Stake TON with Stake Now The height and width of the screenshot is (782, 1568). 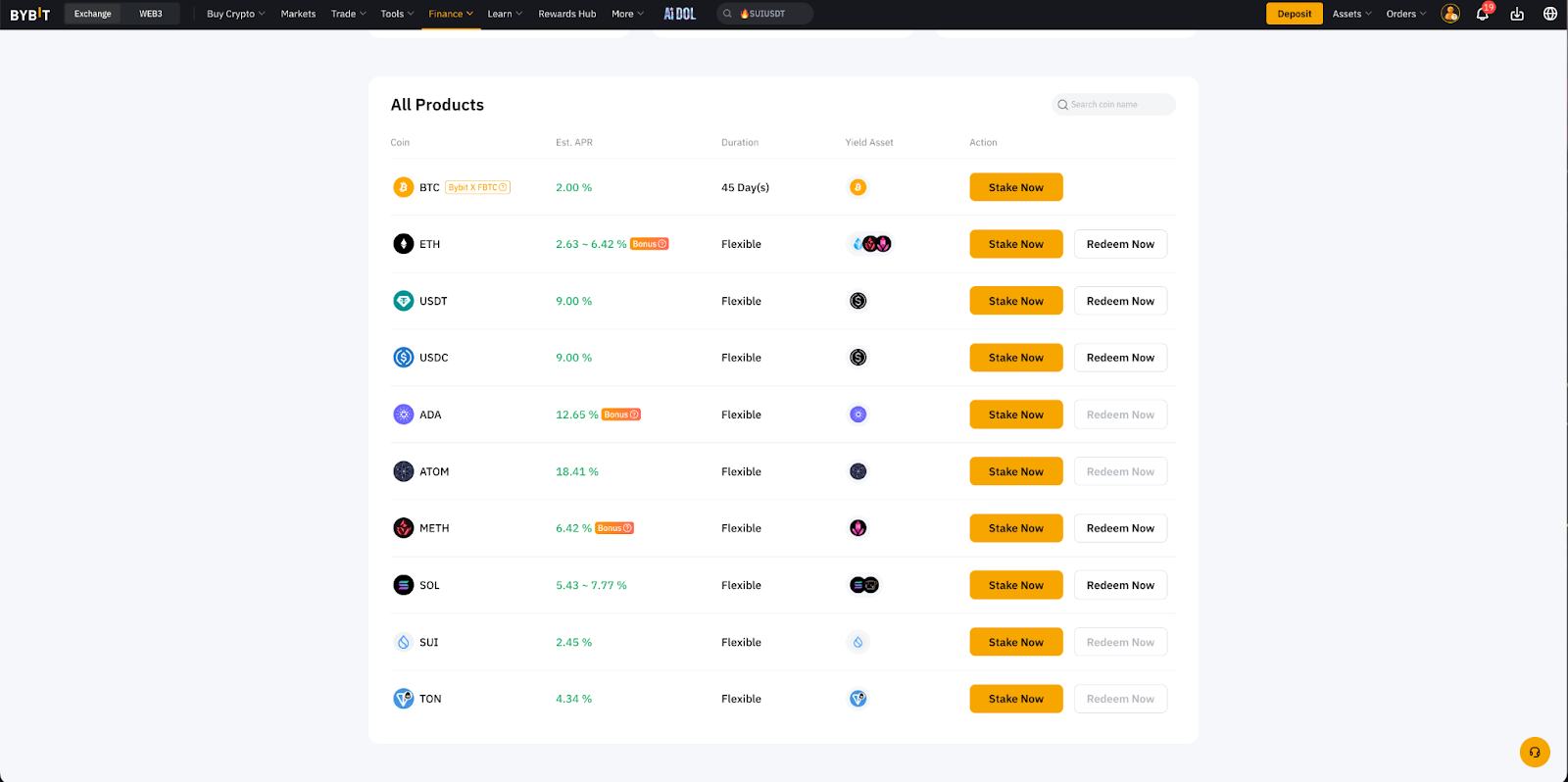[x=1016, y=699]
